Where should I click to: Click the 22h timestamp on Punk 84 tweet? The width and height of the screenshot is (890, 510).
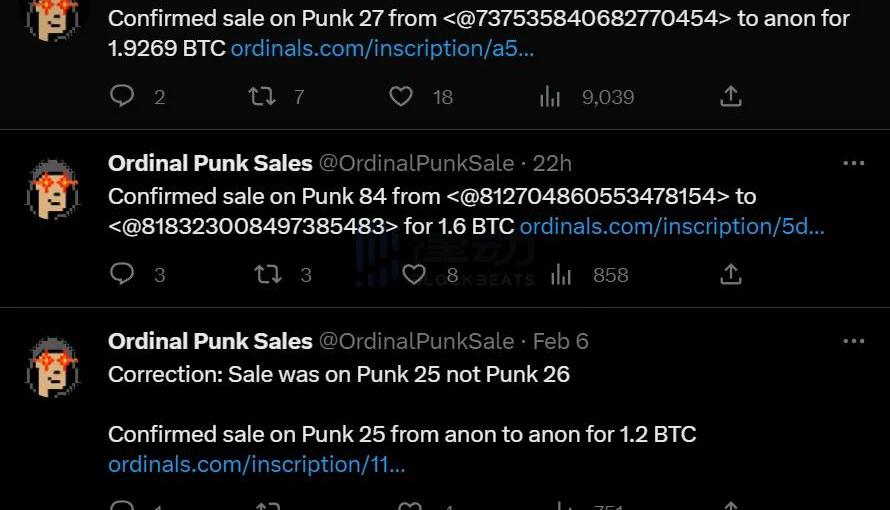point(552,163)
